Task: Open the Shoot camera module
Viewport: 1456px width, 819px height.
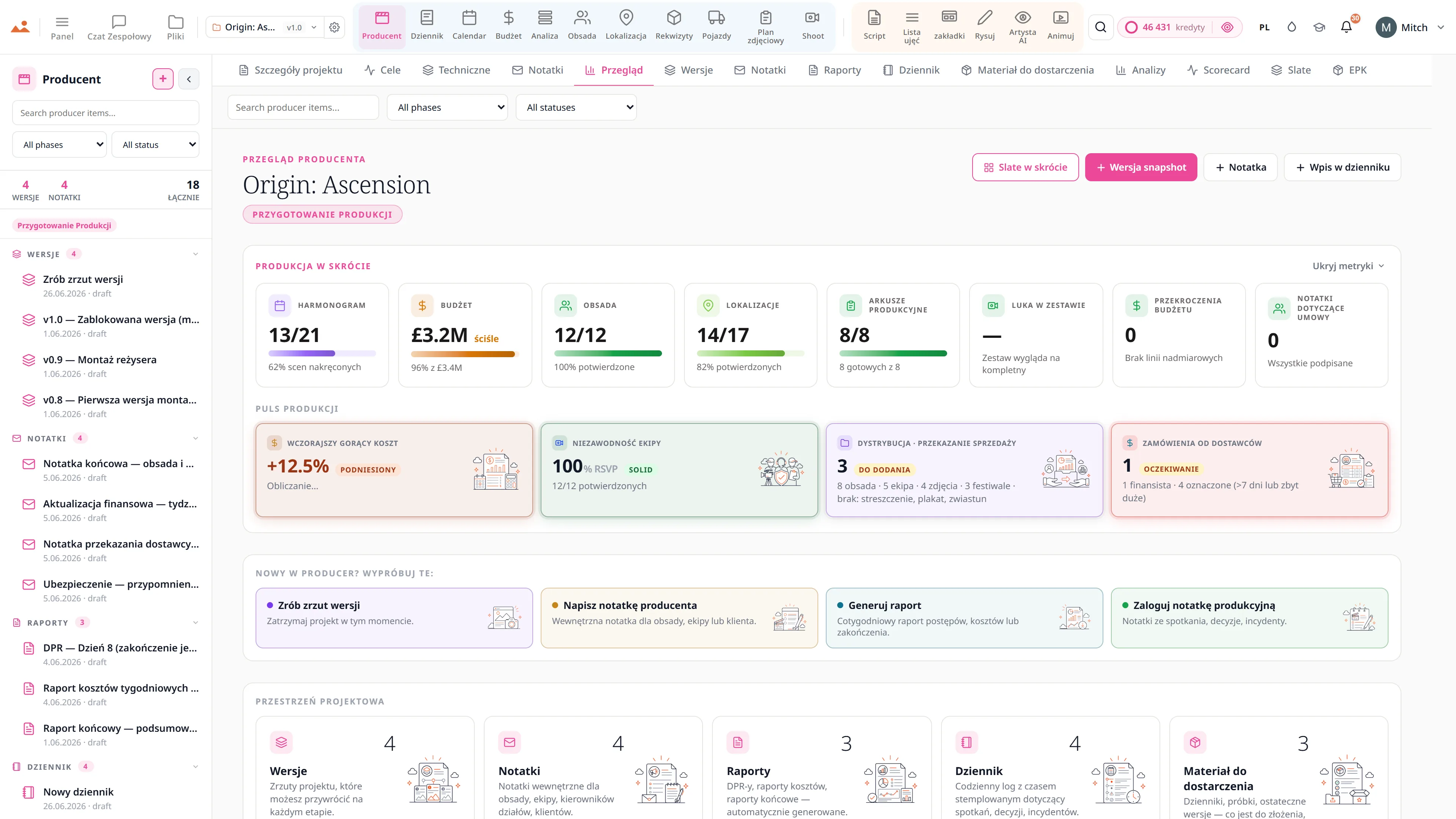Action: [813, 26]
